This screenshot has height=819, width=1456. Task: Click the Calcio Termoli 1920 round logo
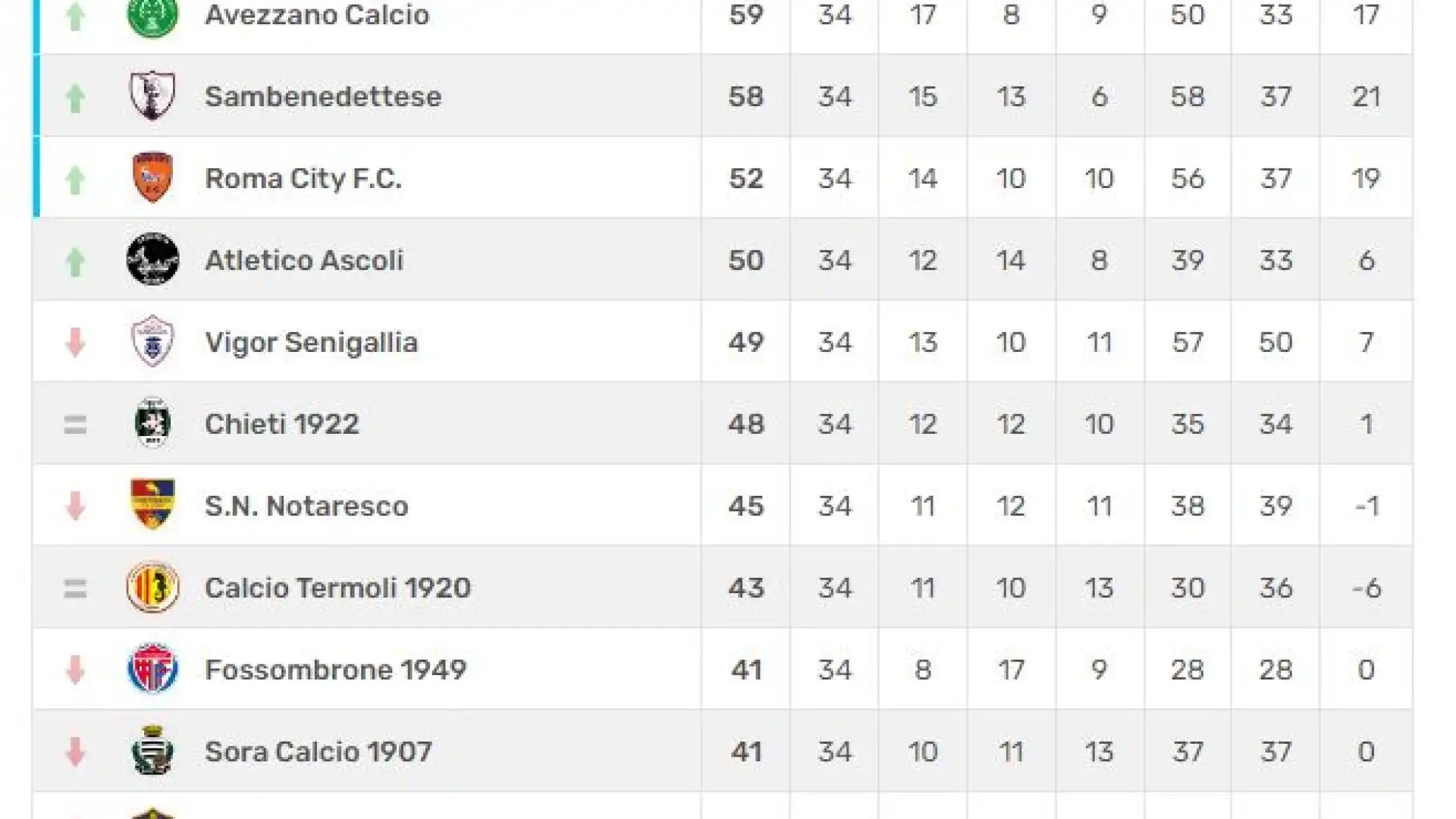(152, 587)
